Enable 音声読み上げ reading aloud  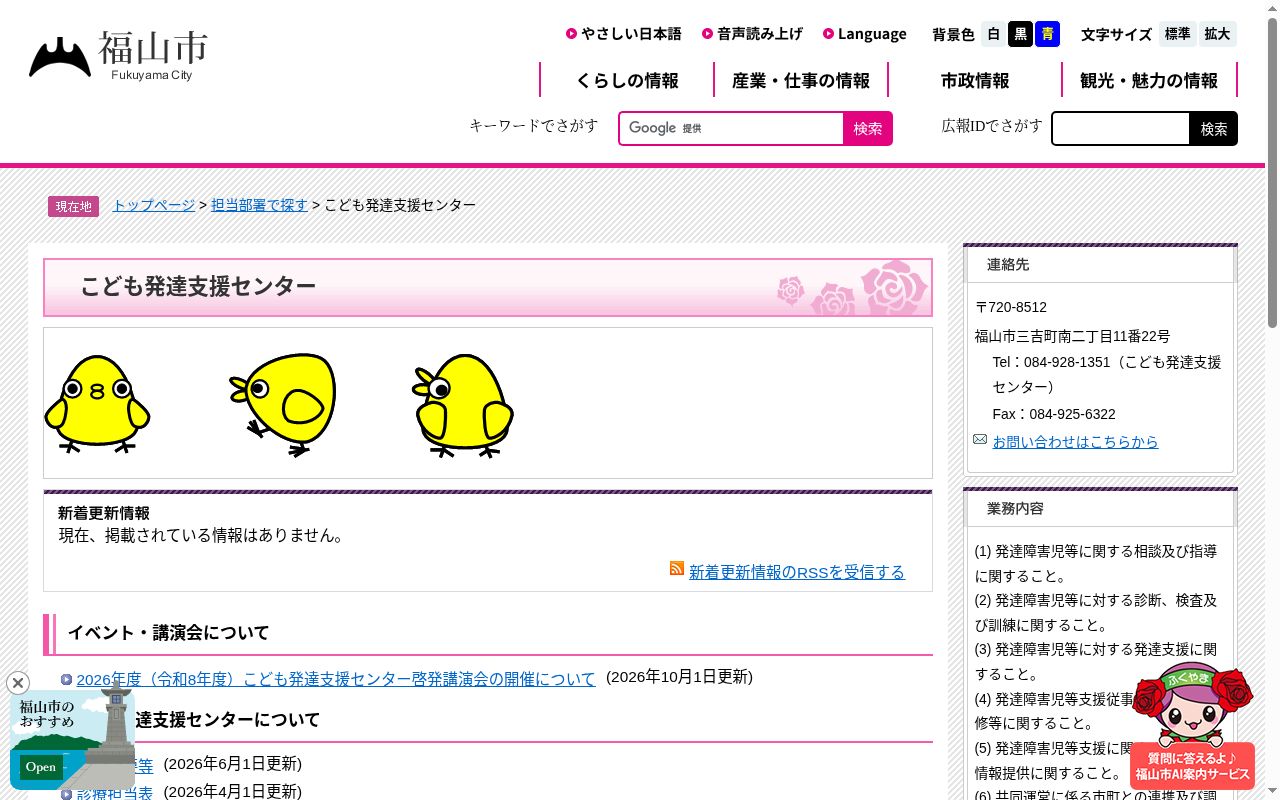[752, 34]
